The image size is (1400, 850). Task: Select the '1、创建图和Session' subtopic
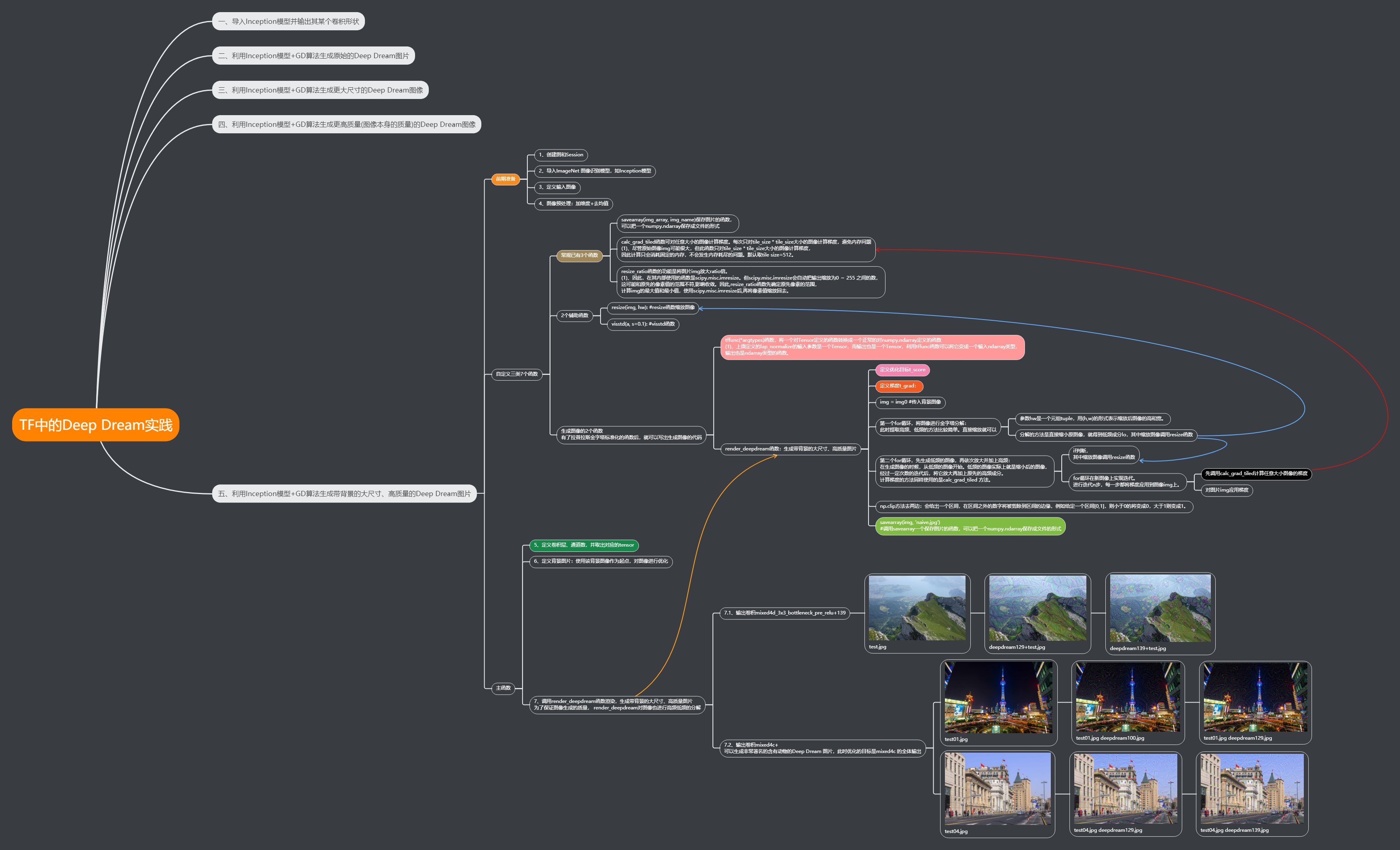click(561, 155)
